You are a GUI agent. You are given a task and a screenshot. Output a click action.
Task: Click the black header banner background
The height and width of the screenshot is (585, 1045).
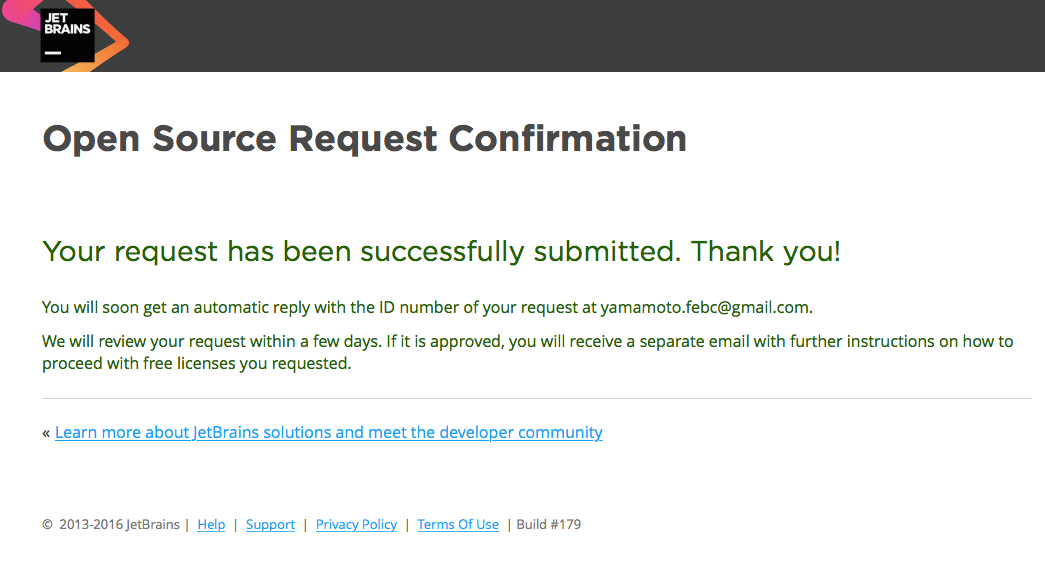[600, 35]
